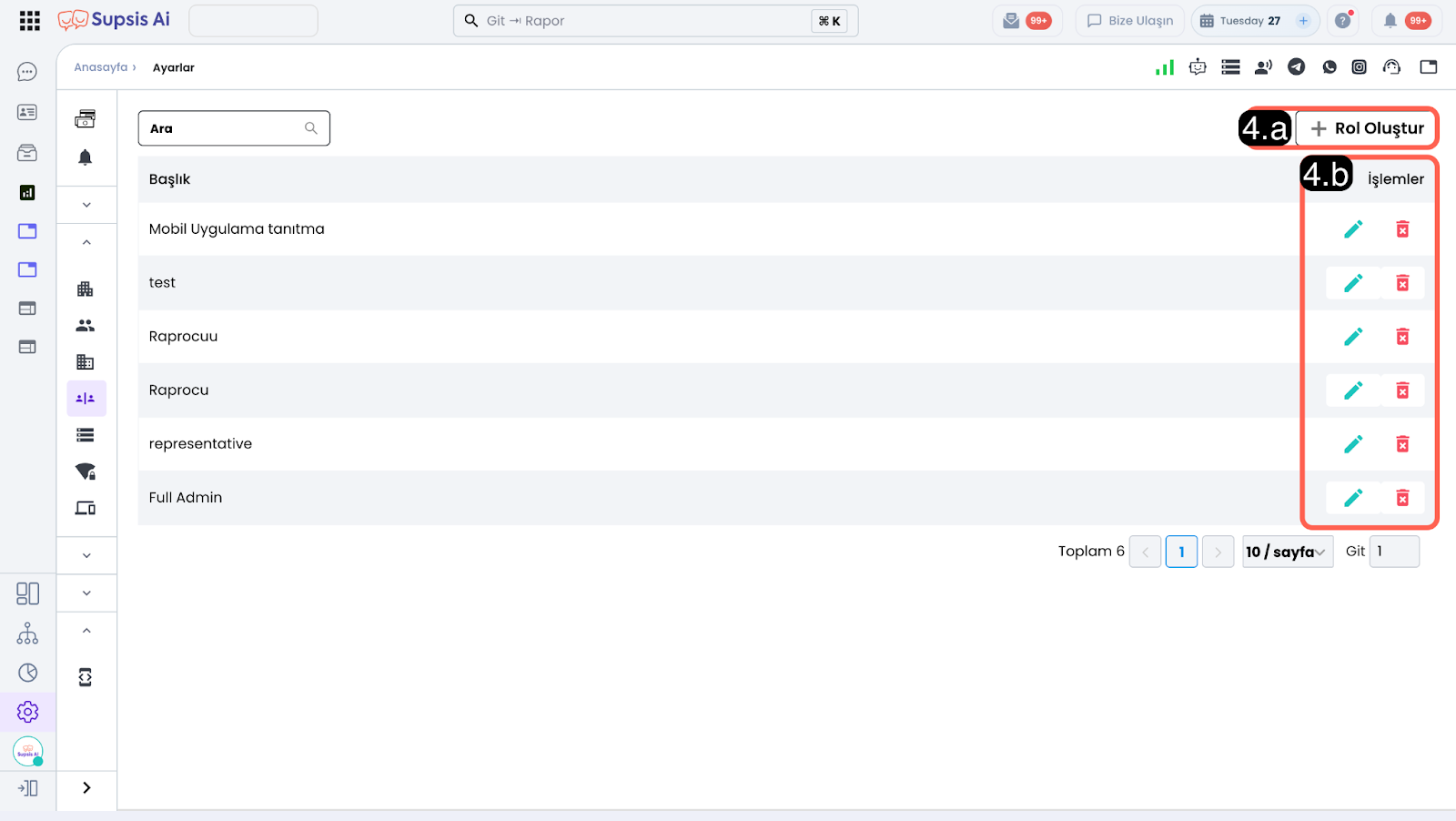Open the Instagram channel icon

click(x=1359, y=67)
